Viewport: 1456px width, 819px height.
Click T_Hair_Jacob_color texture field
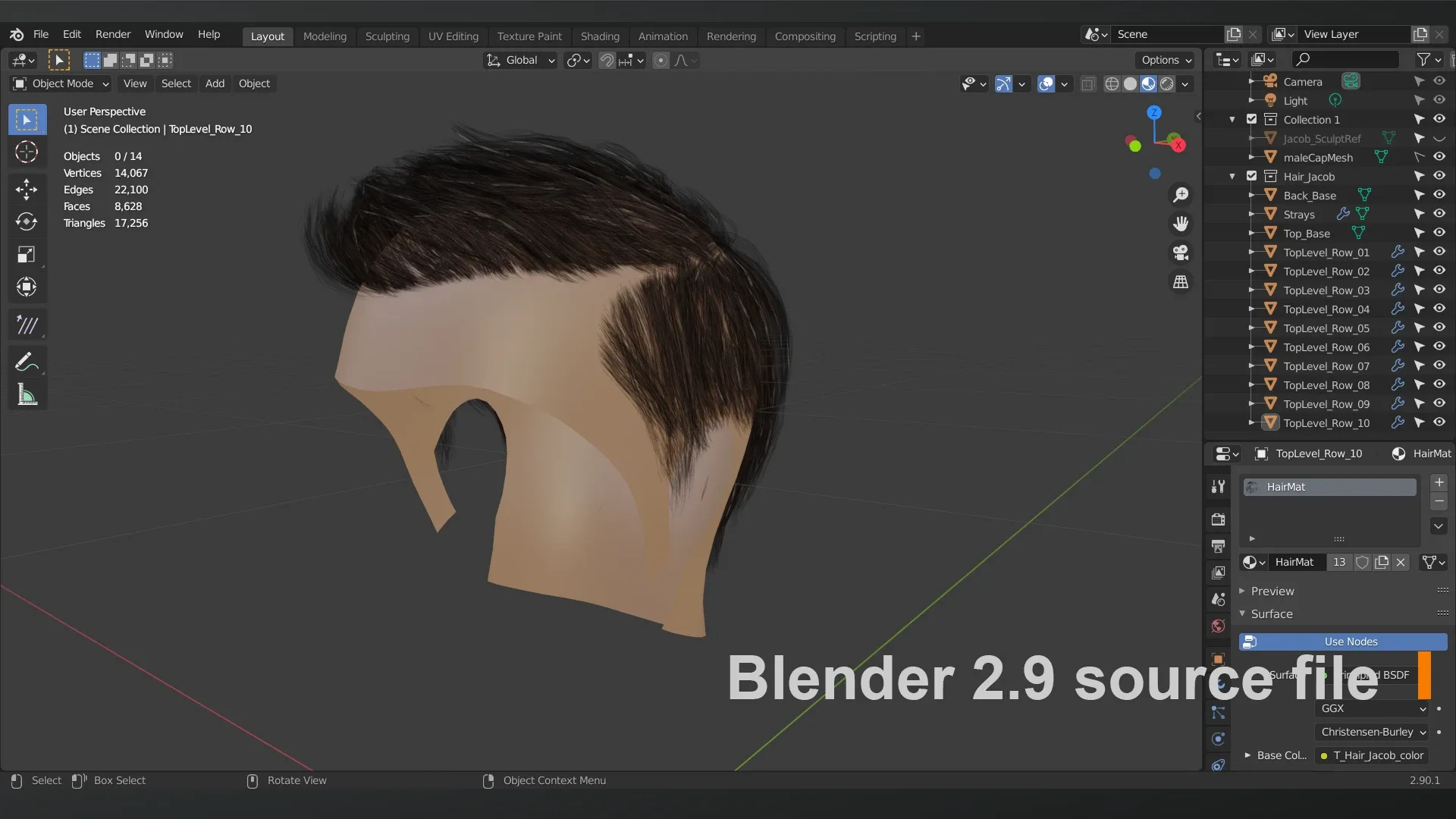(x=1373, y=755)
